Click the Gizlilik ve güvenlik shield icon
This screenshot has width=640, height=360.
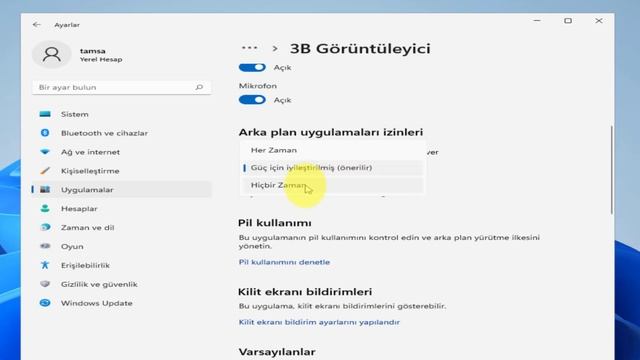tap(45, 284)
